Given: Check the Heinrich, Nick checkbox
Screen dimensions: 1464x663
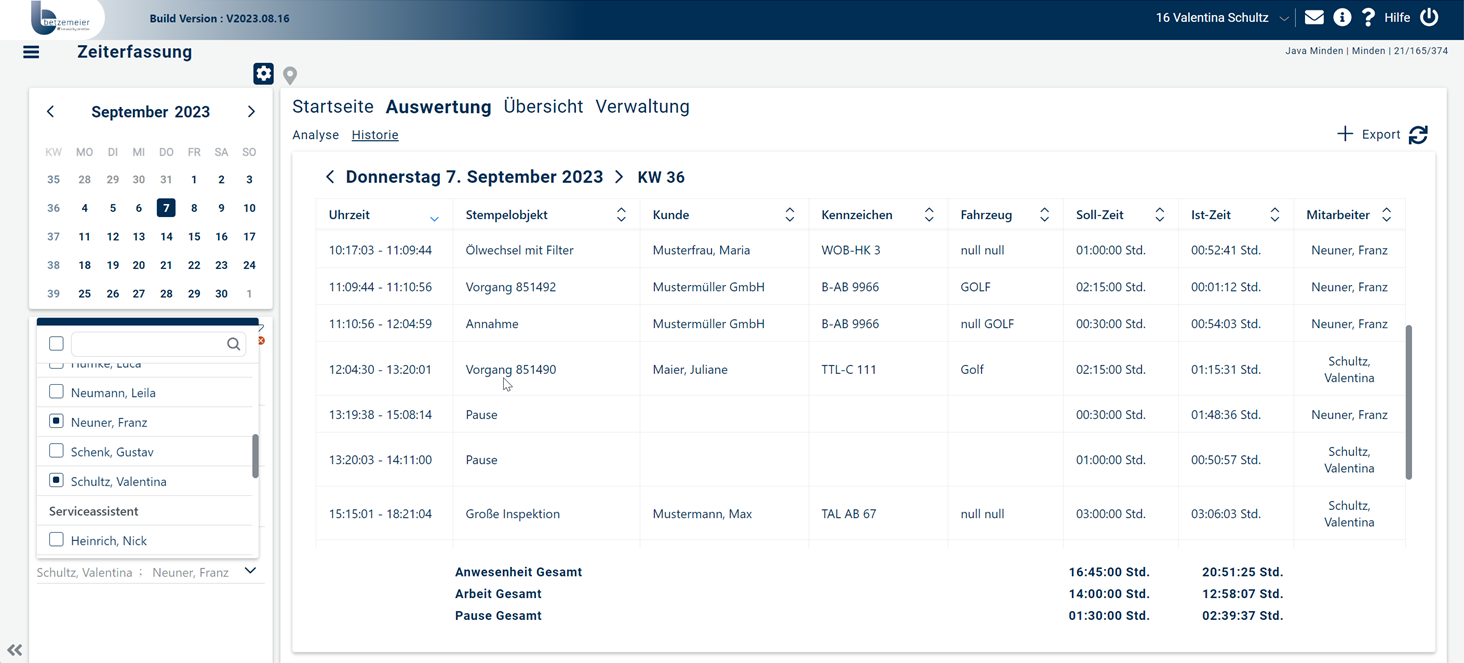Looking at the screenshot, I should pos(56,540).
